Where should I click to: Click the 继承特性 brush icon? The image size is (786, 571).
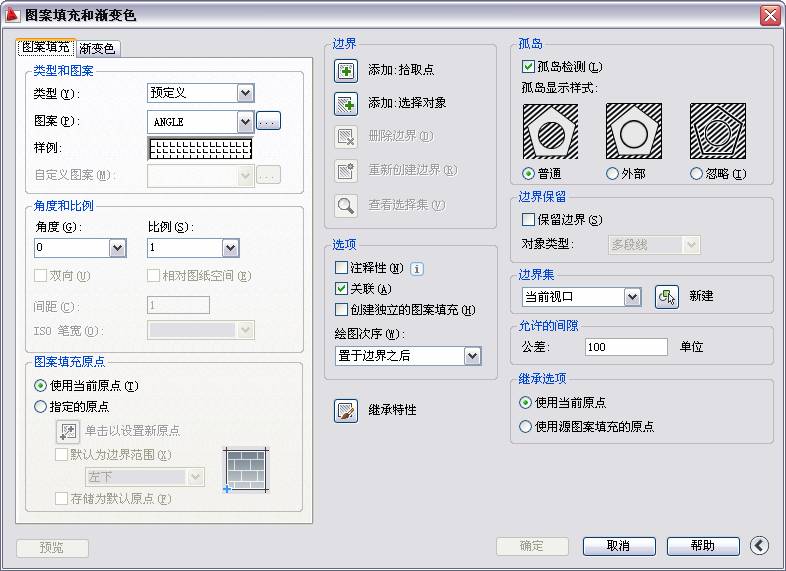(346, 410)
